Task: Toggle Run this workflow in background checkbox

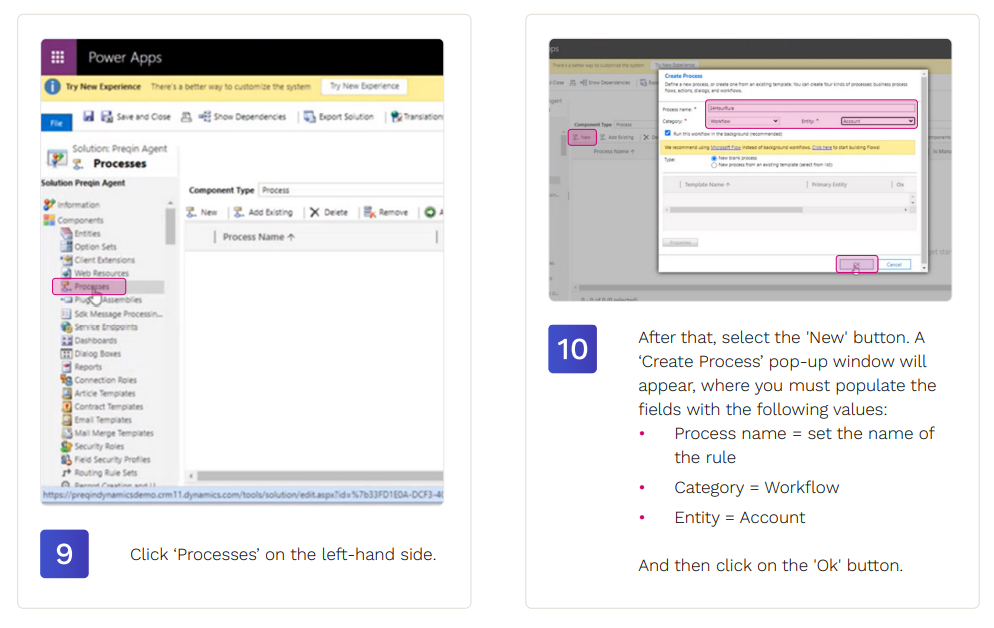Action: [x=668, y=133]
